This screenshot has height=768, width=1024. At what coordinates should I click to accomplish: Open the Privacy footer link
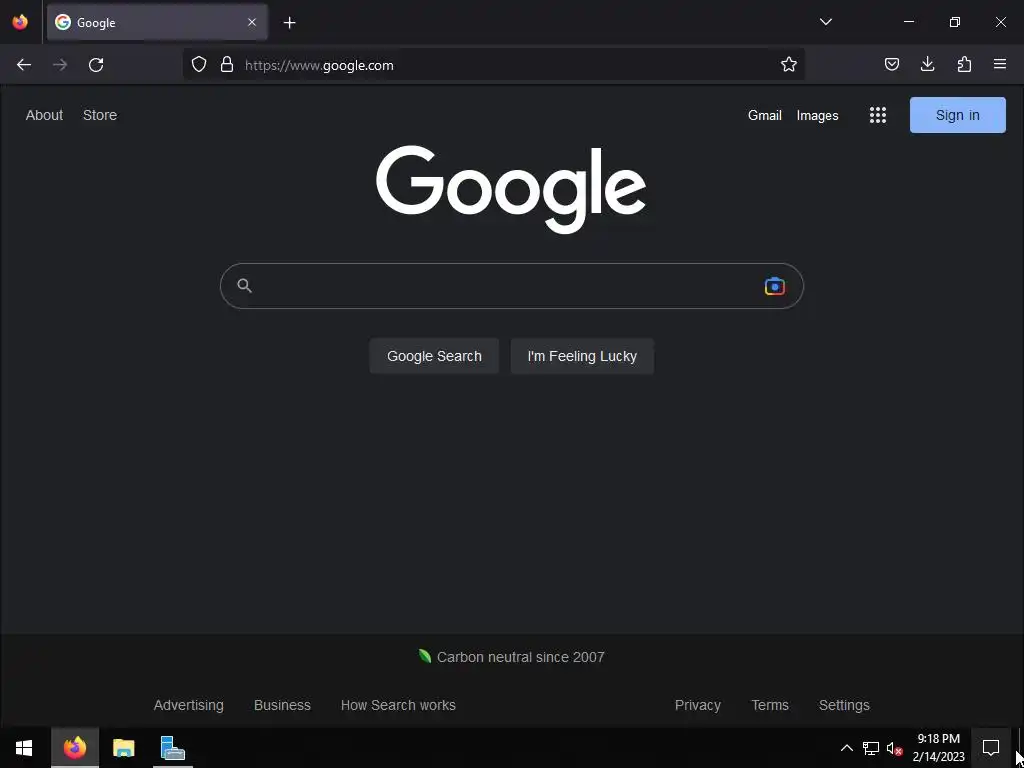697,705
